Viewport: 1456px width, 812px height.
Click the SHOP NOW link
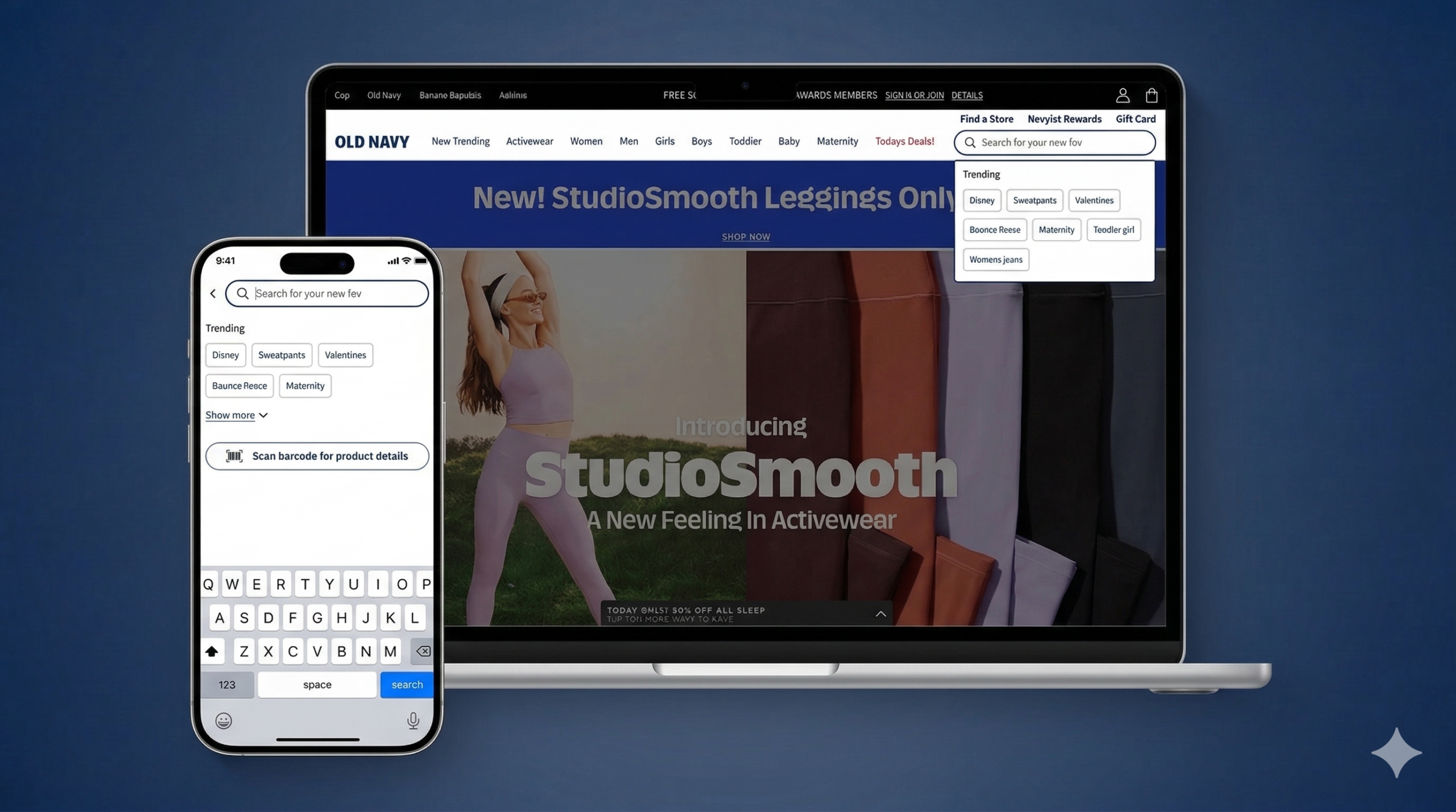746,237
